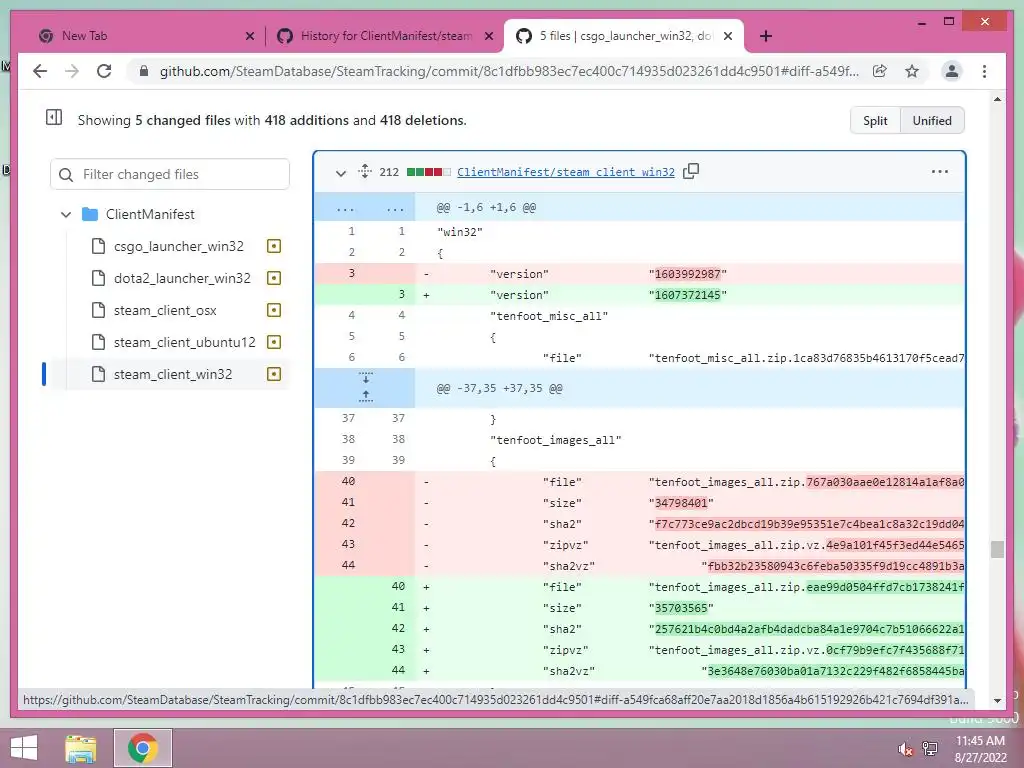Open steam_client_osx in file tree
The width and height of the screenshot is (1024, 768).
click(x=165, y=310)
